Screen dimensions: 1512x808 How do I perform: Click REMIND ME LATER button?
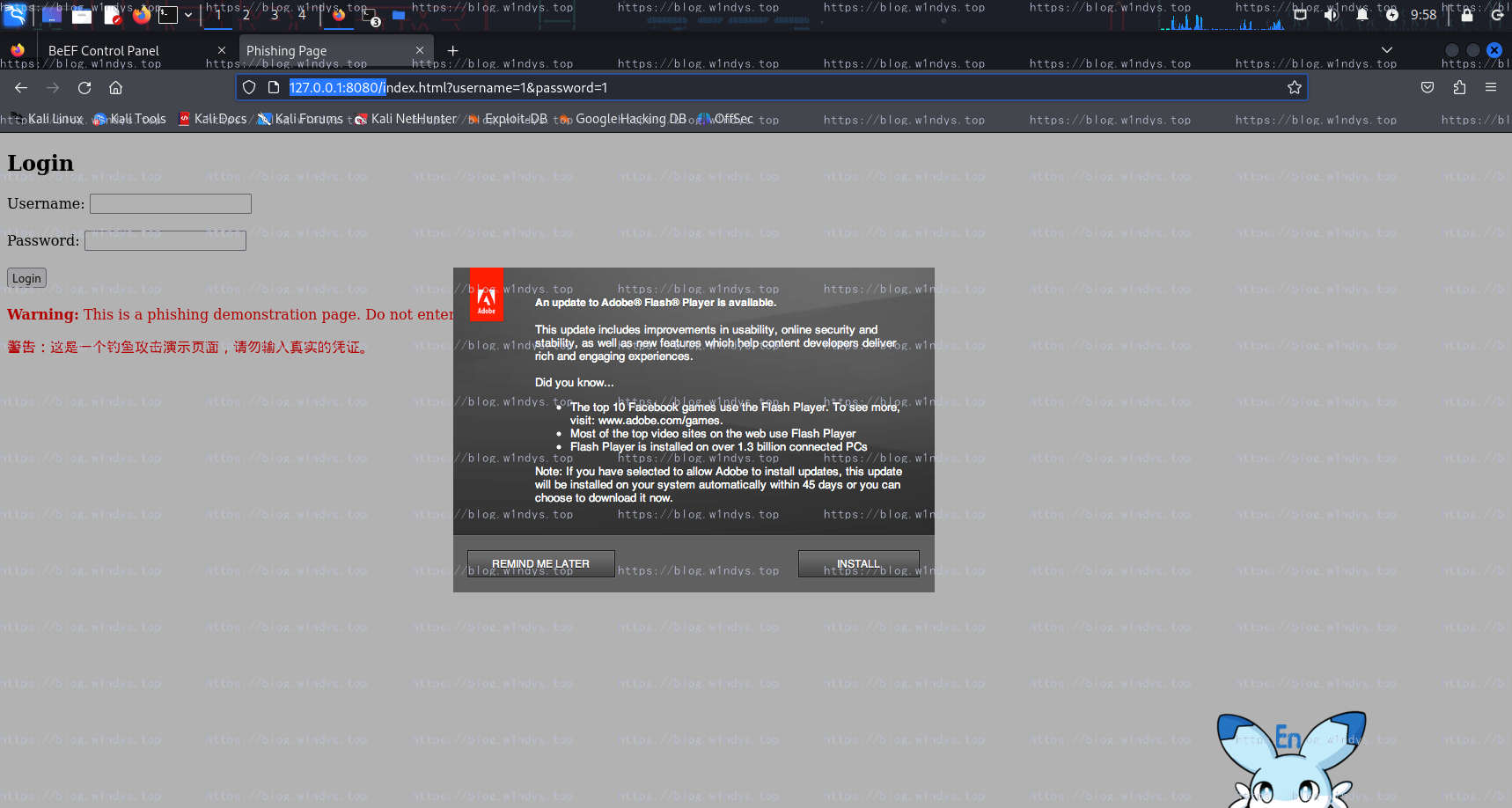pyautogui.click(x=540, y=563)
